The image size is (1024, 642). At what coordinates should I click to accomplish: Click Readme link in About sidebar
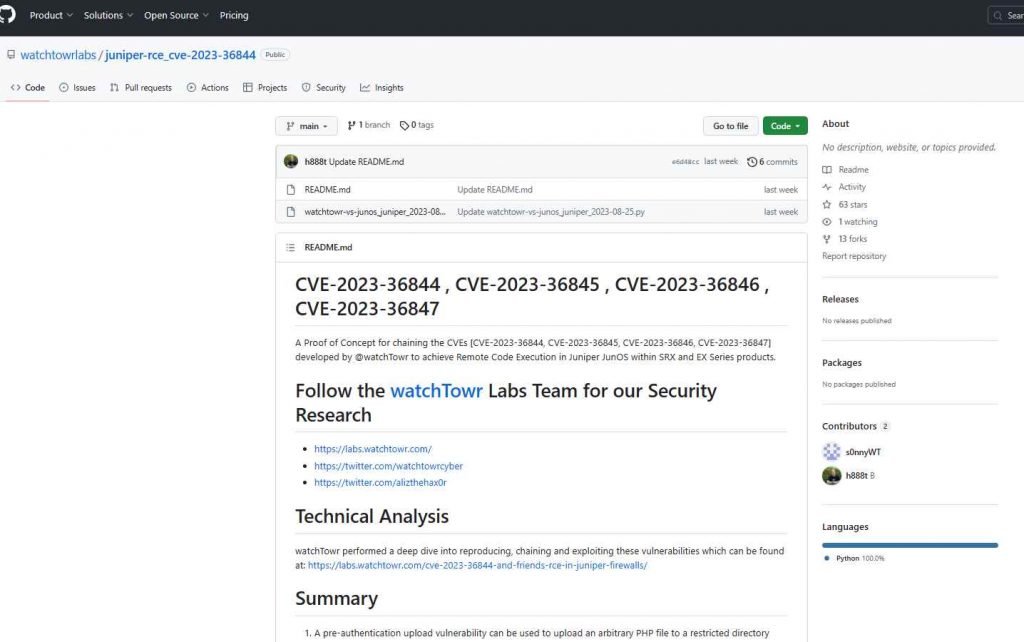pos(854,170)
